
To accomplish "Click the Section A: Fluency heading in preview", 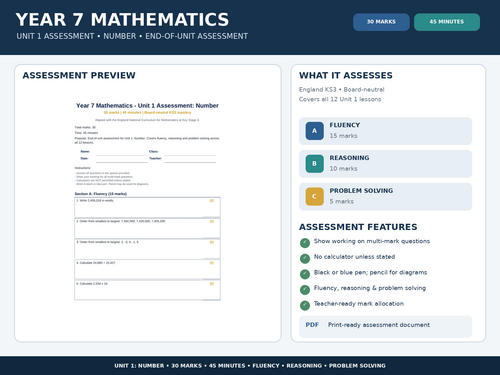I will pyautogui.click(x=100, y=194).
